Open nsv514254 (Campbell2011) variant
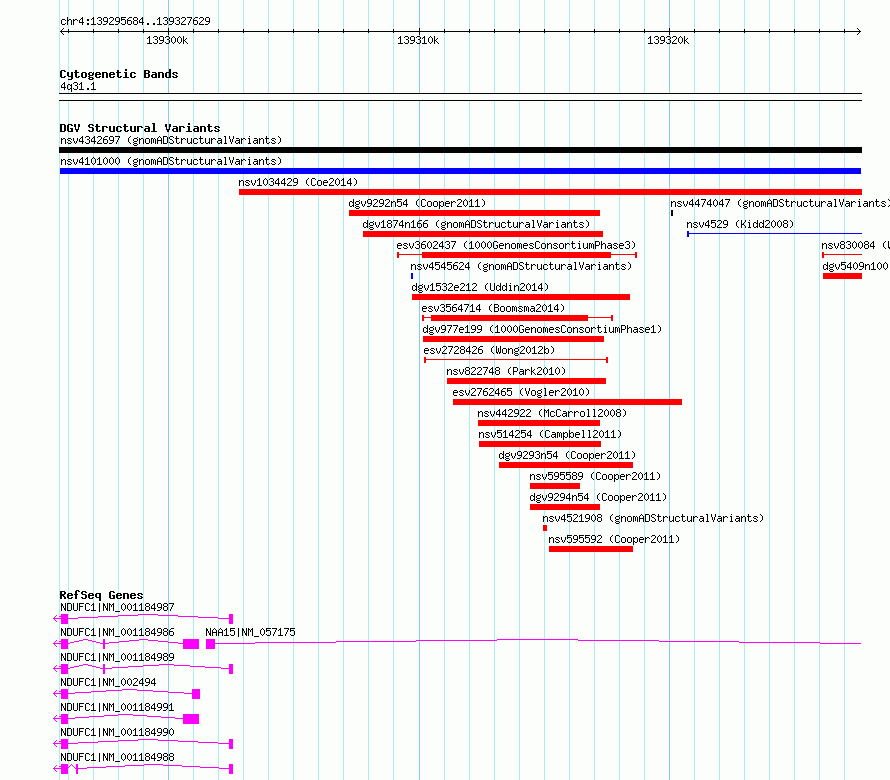 tap(550, 434)
